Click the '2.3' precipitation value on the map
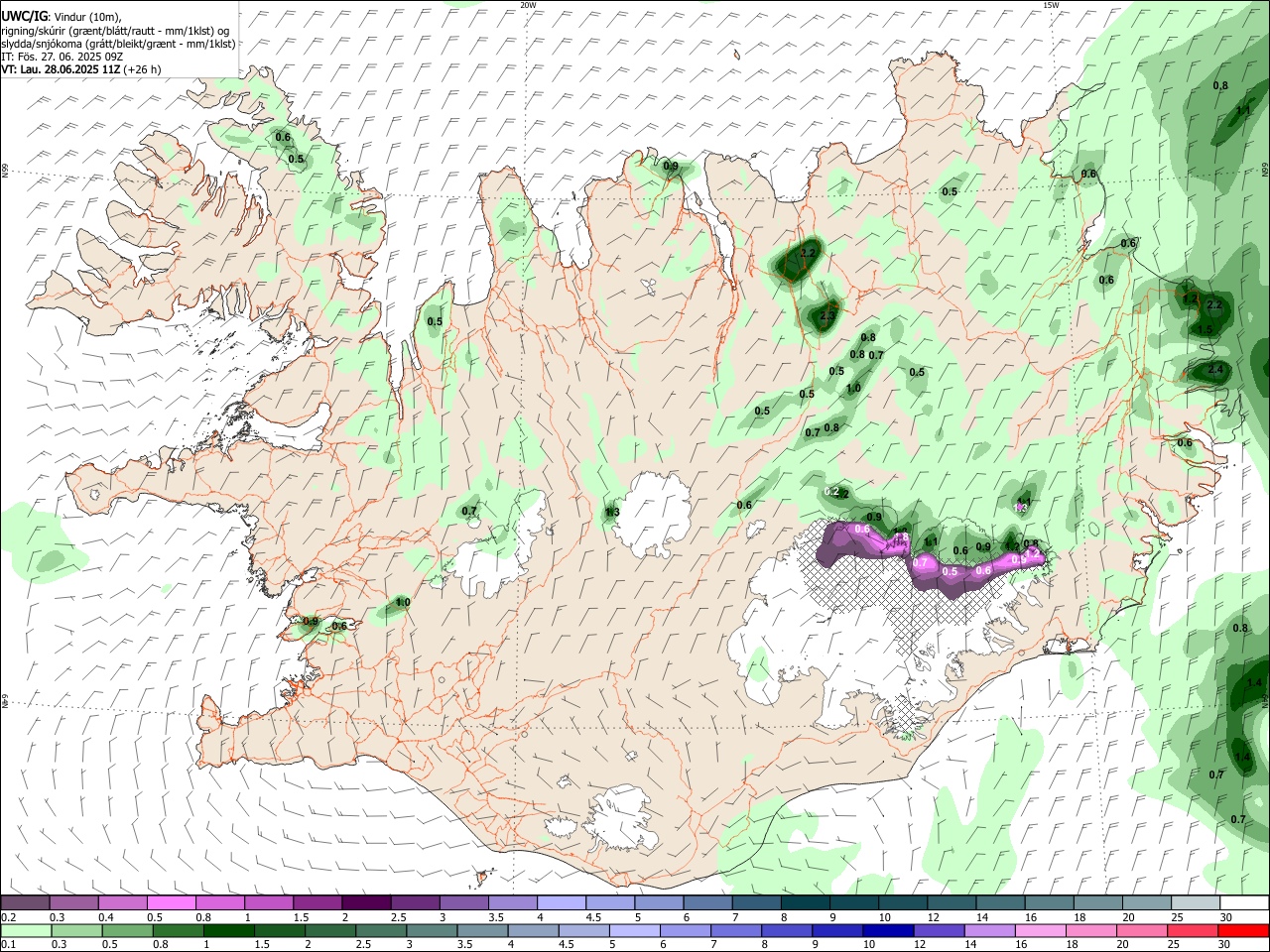Image resolution: width=1270 pixels, height=952 pixels. pyautogui.click(x=827, y=316)
